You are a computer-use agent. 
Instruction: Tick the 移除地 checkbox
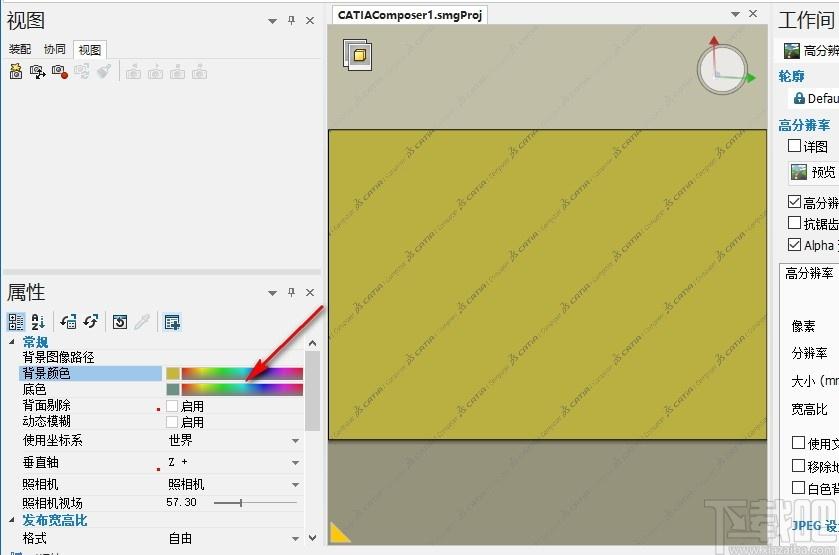[x=798, y=466]
